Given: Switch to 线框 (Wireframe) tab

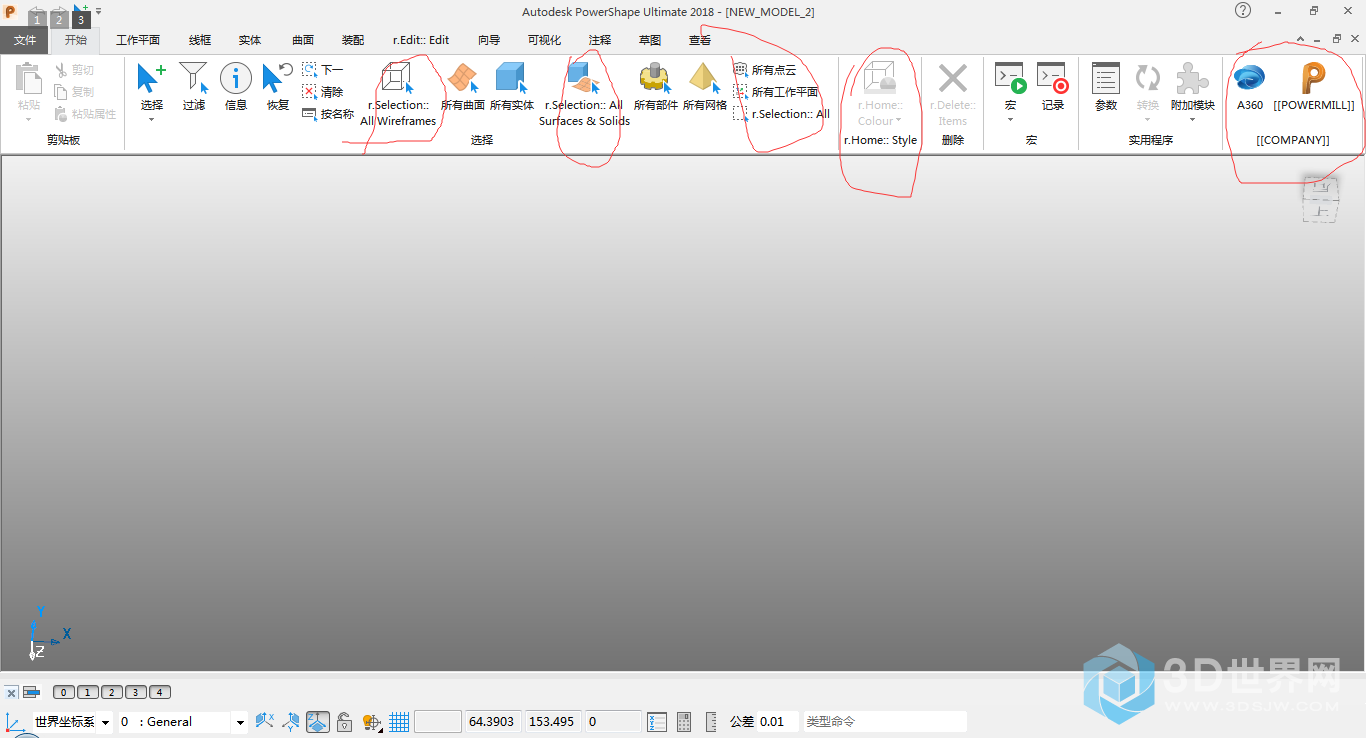Looking at the screenshot, I should [x=200, y=40].
